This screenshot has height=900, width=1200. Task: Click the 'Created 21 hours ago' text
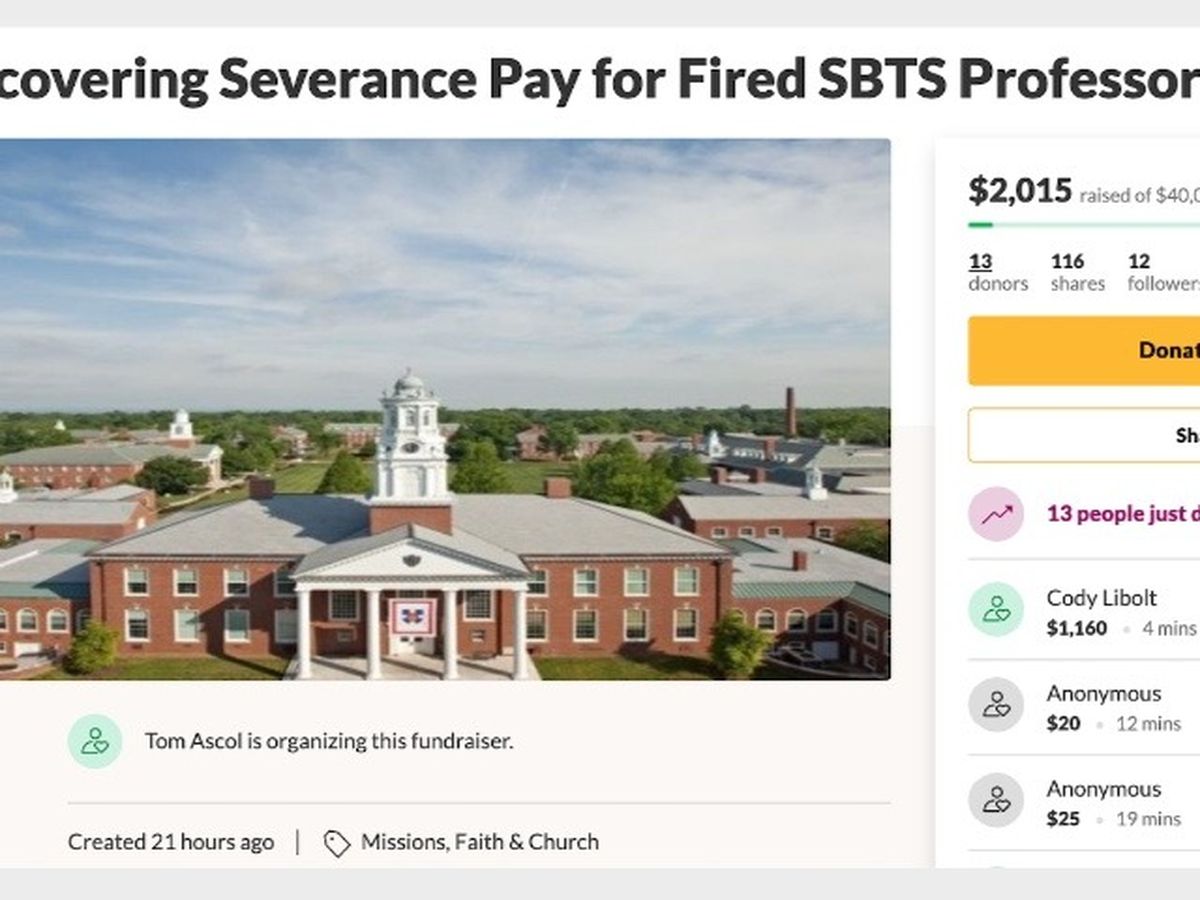pyautogui.click(x=171, y=842)
